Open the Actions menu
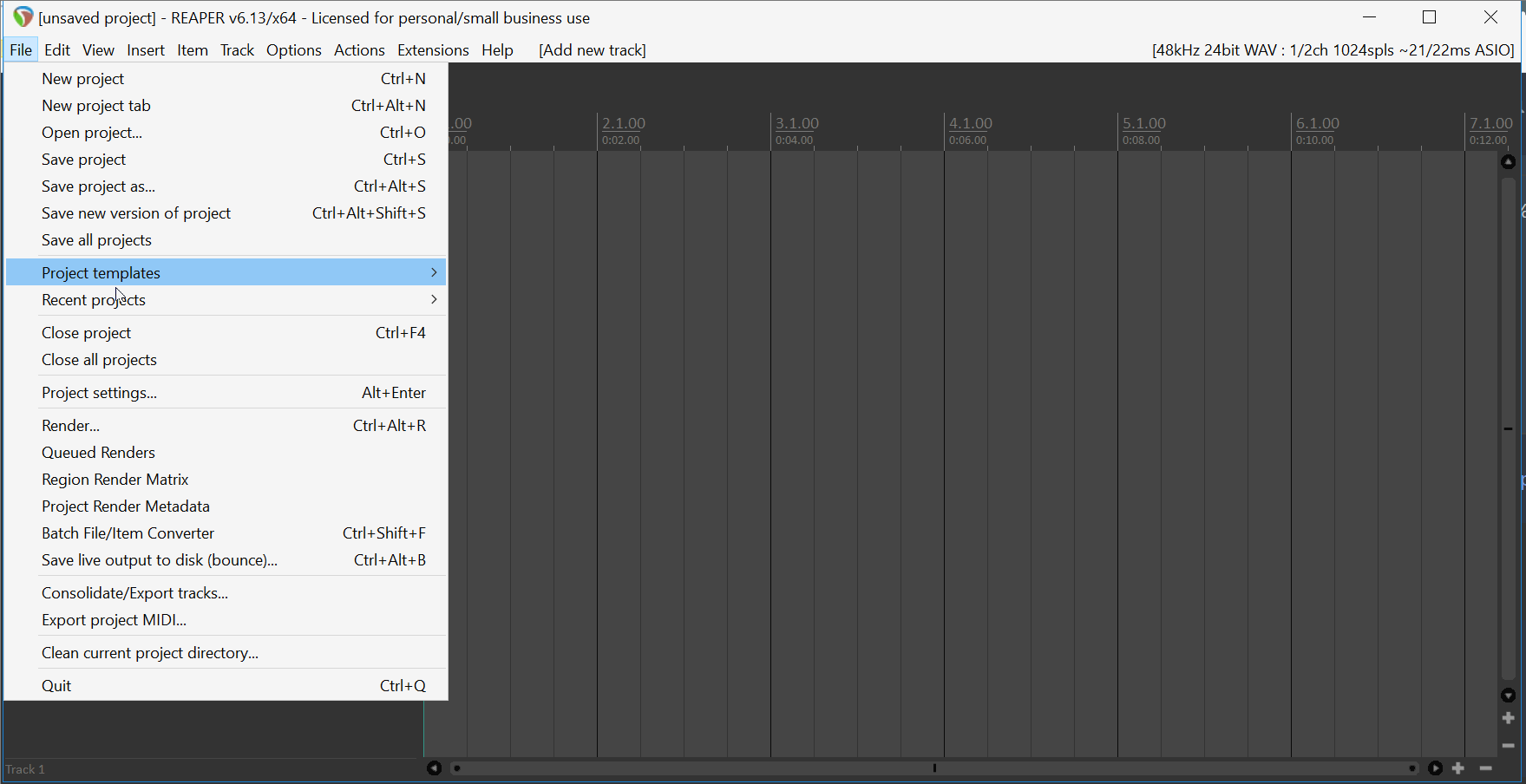 tap(359, 49)
